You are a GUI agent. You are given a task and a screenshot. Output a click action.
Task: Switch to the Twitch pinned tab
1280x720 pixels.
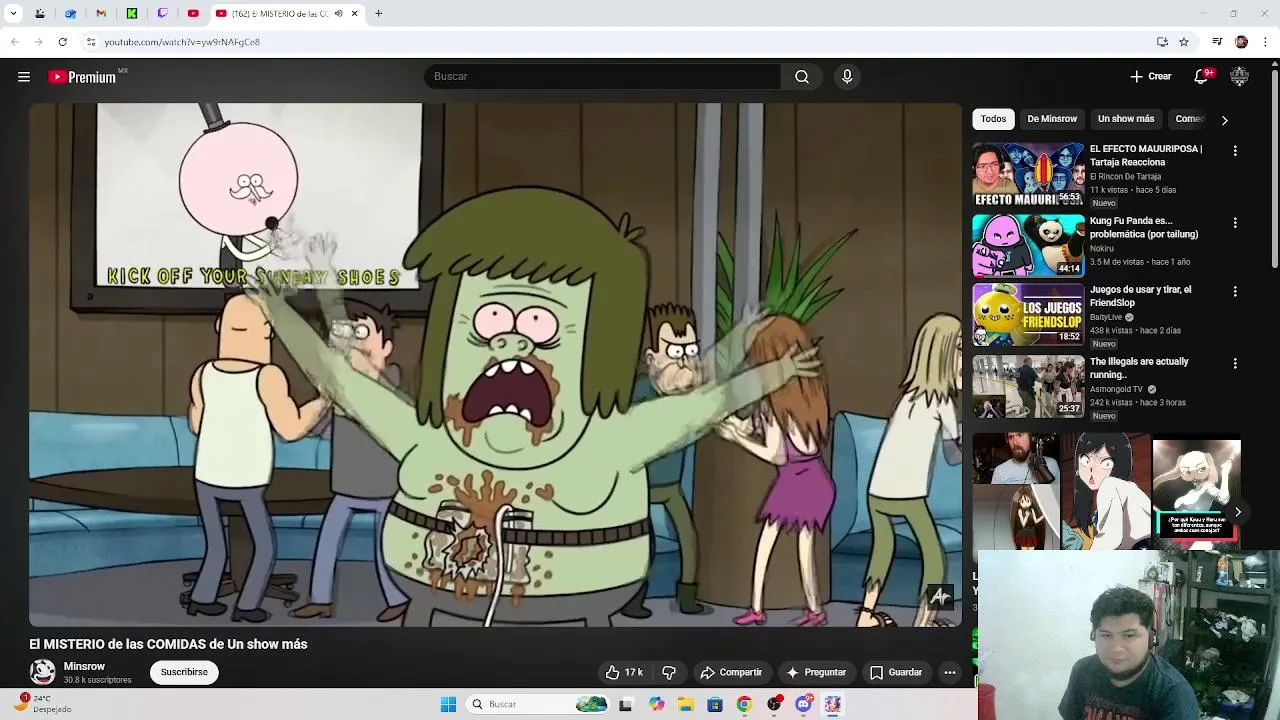coord(162,14)
